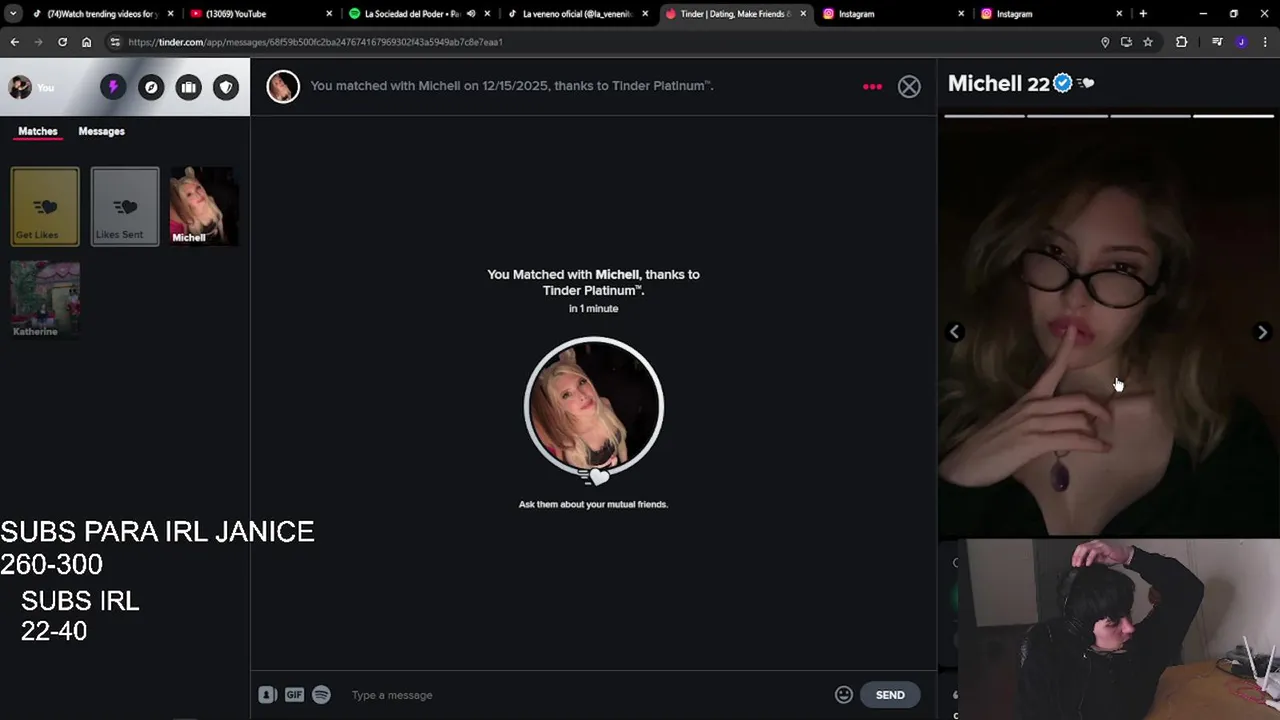Close the YouTube tab
Image resolution: width=1280 pixels, height=720 pixels.
point(329,14)
